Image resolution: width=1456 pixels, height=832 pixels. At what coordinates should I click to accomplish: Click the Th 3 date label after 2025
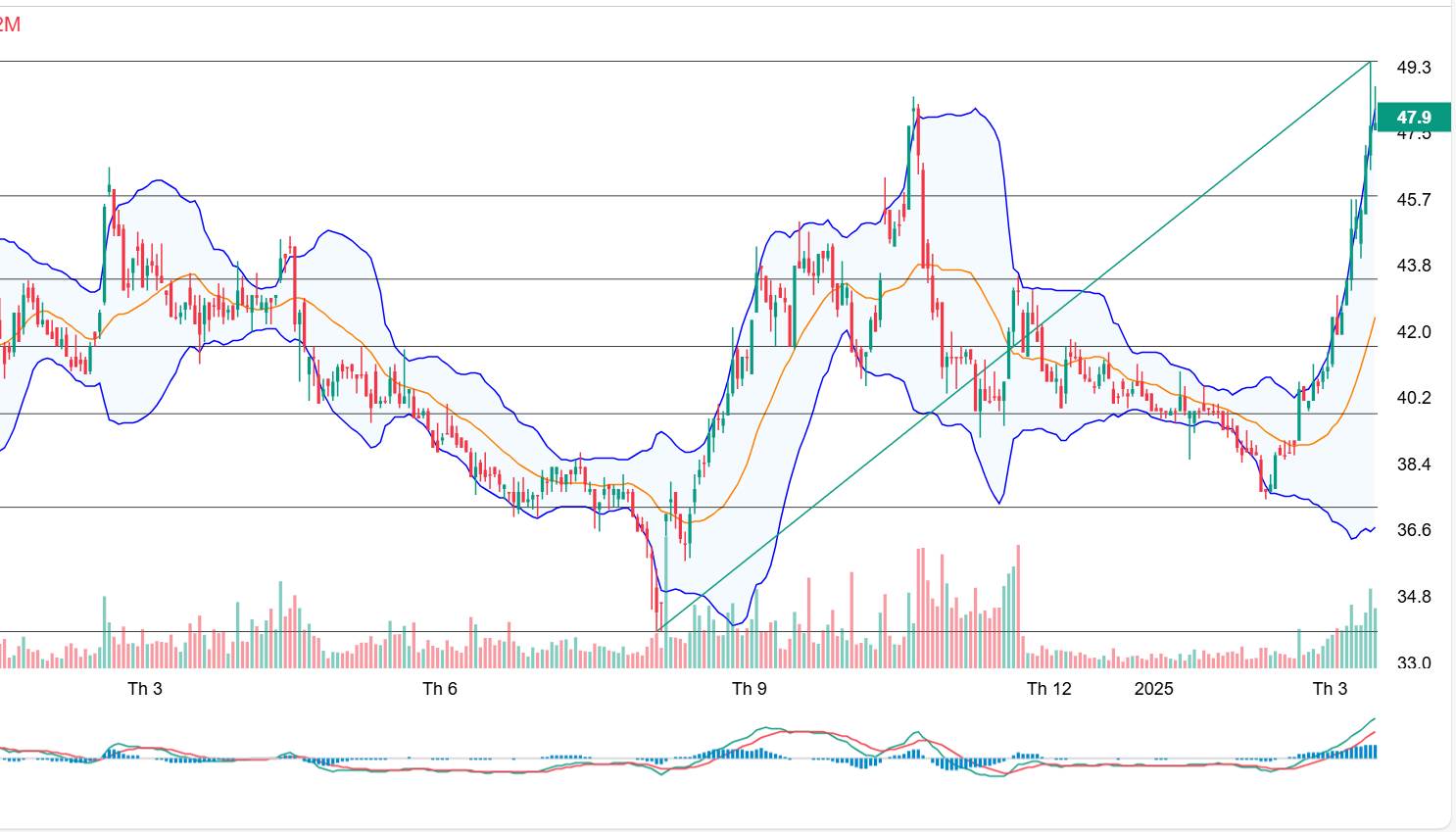1330,689
